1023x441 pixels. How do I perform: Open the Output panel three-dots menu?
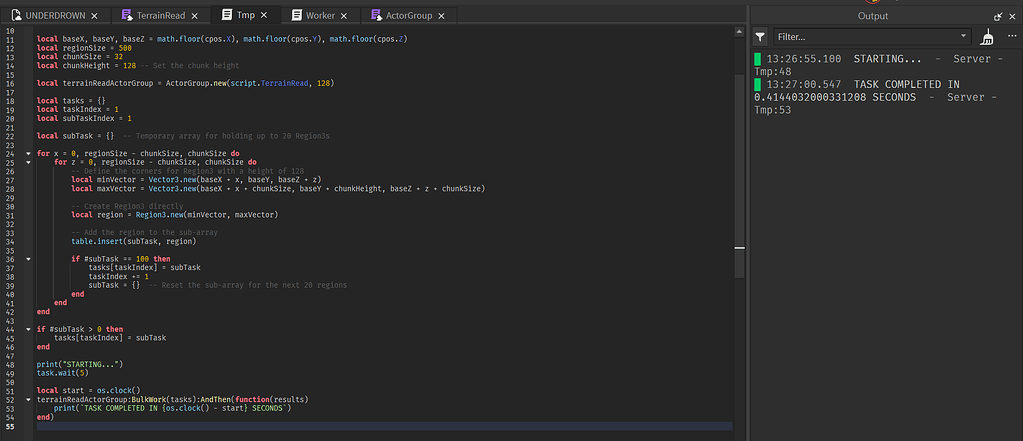(1010, 36)
